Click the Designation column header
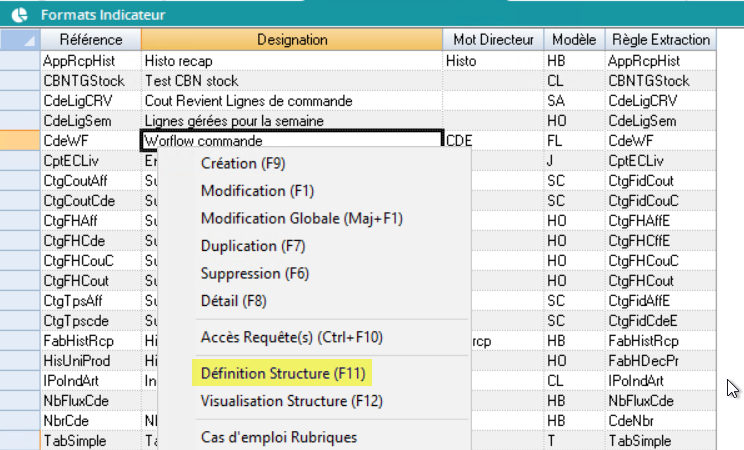 coord(292,40)
